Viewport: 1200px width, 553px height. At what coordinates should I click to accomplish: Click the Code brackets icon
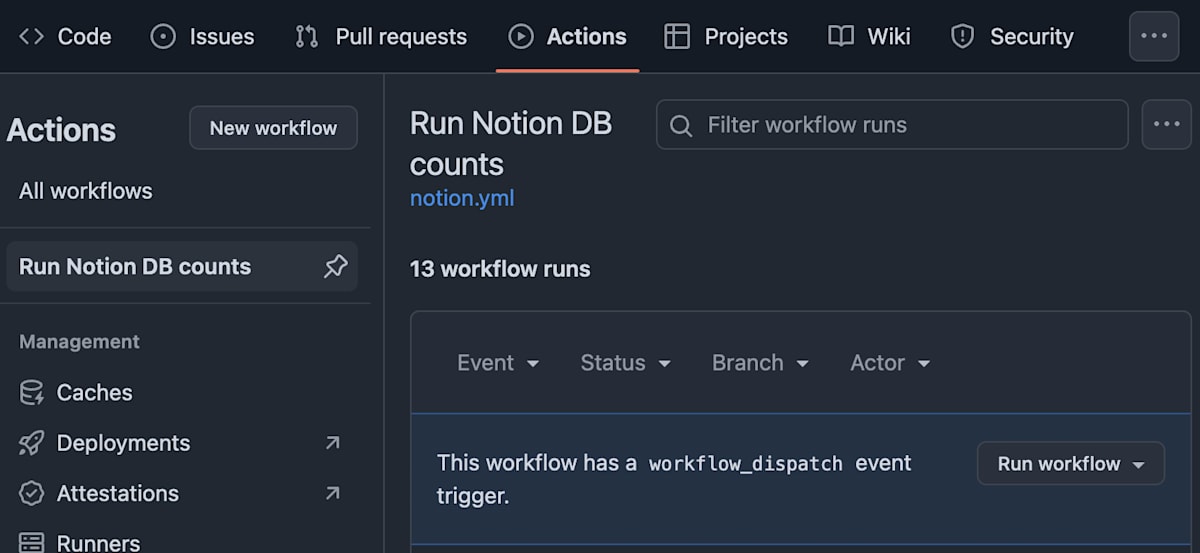tap(32, 37)
